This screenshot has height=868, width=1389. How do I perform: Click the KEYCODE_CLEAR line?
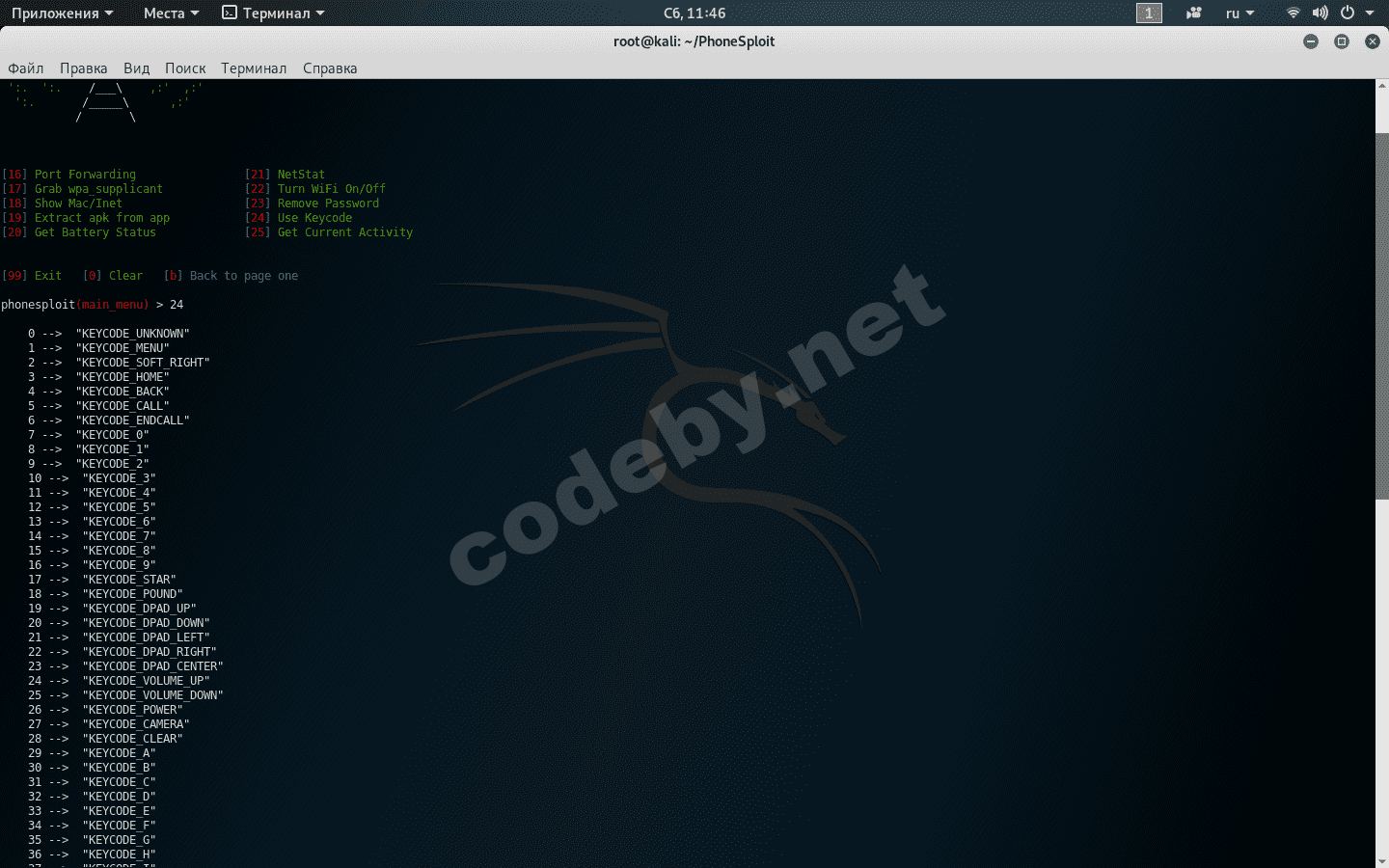(105, 739)
